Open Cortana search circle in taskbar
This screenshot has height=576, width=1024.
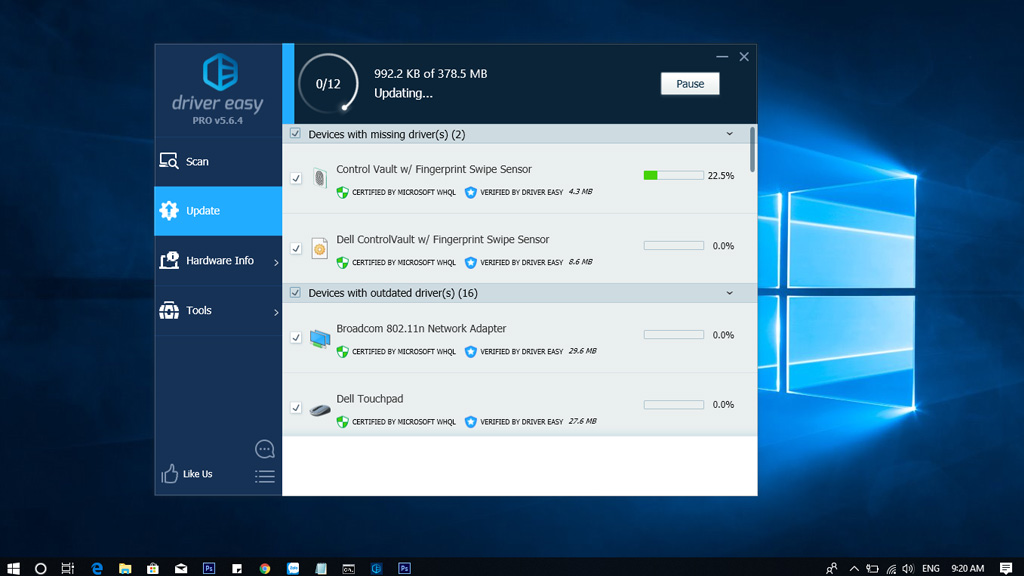[40, 568]
